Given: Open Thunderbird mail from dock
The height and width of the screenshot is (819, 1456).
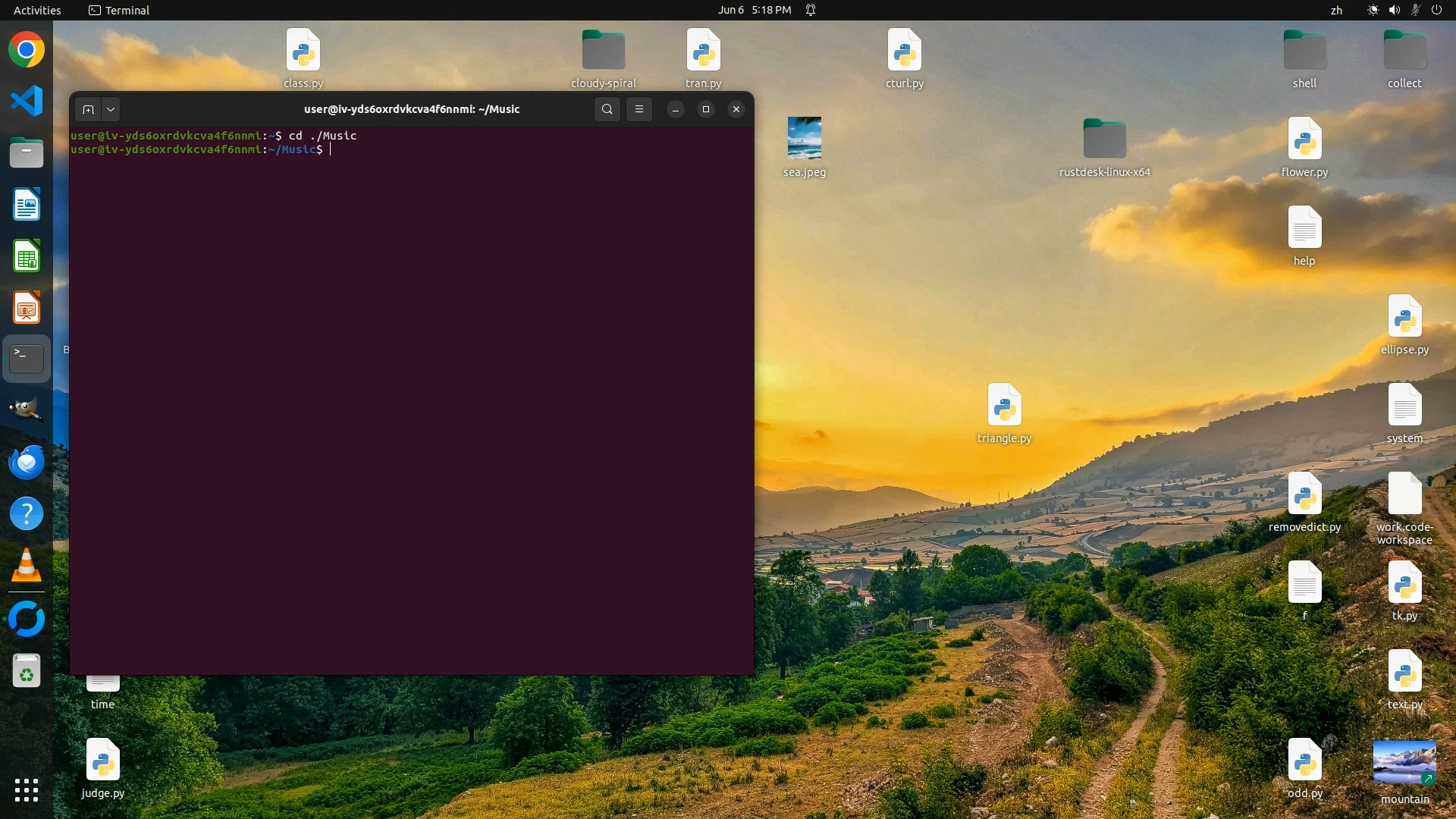Looking at the screenshot, I should tap(27, 462).
